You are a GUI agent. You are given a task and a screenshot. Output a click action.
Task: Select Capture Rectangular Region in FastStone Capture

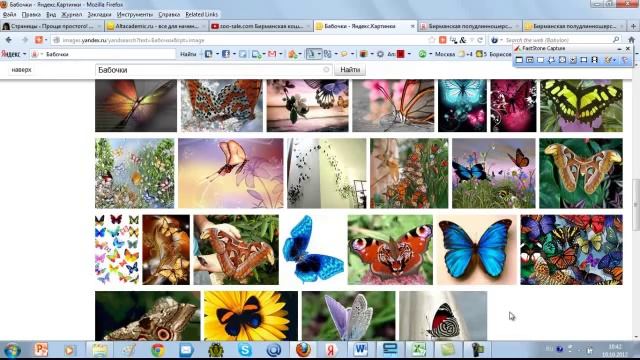(x=540, y=60)
